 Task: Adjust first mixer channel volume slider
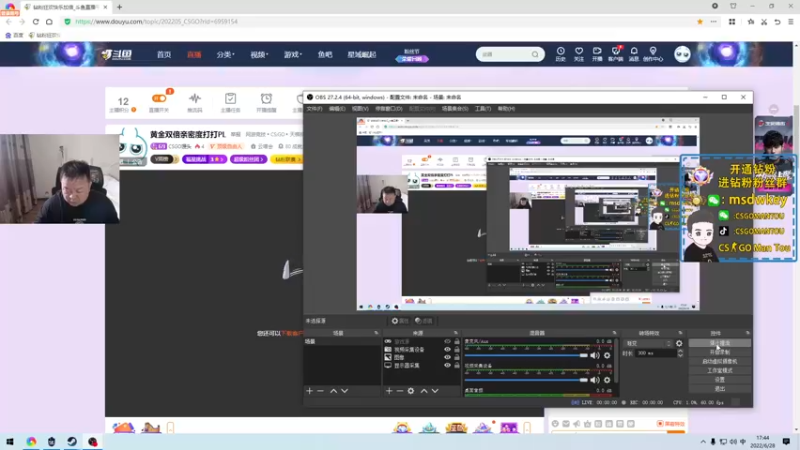(526, 355)
